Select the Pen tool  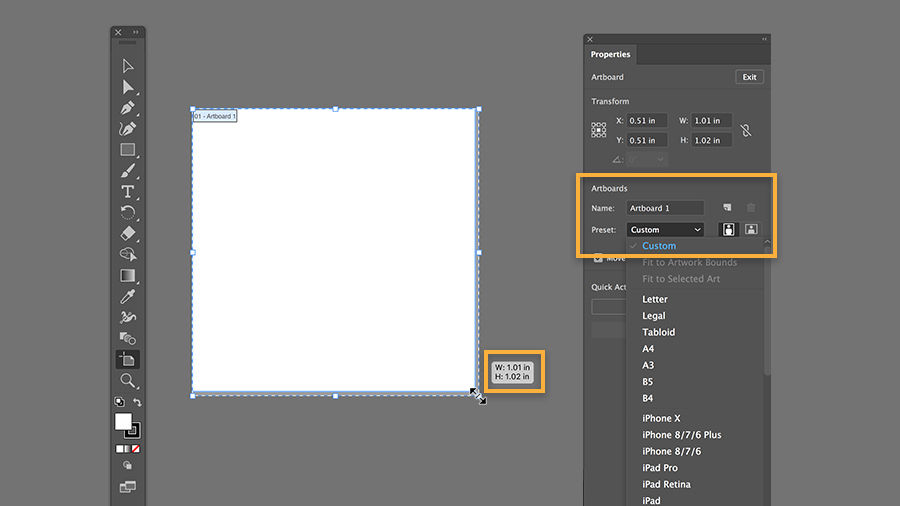coord(127,108)
